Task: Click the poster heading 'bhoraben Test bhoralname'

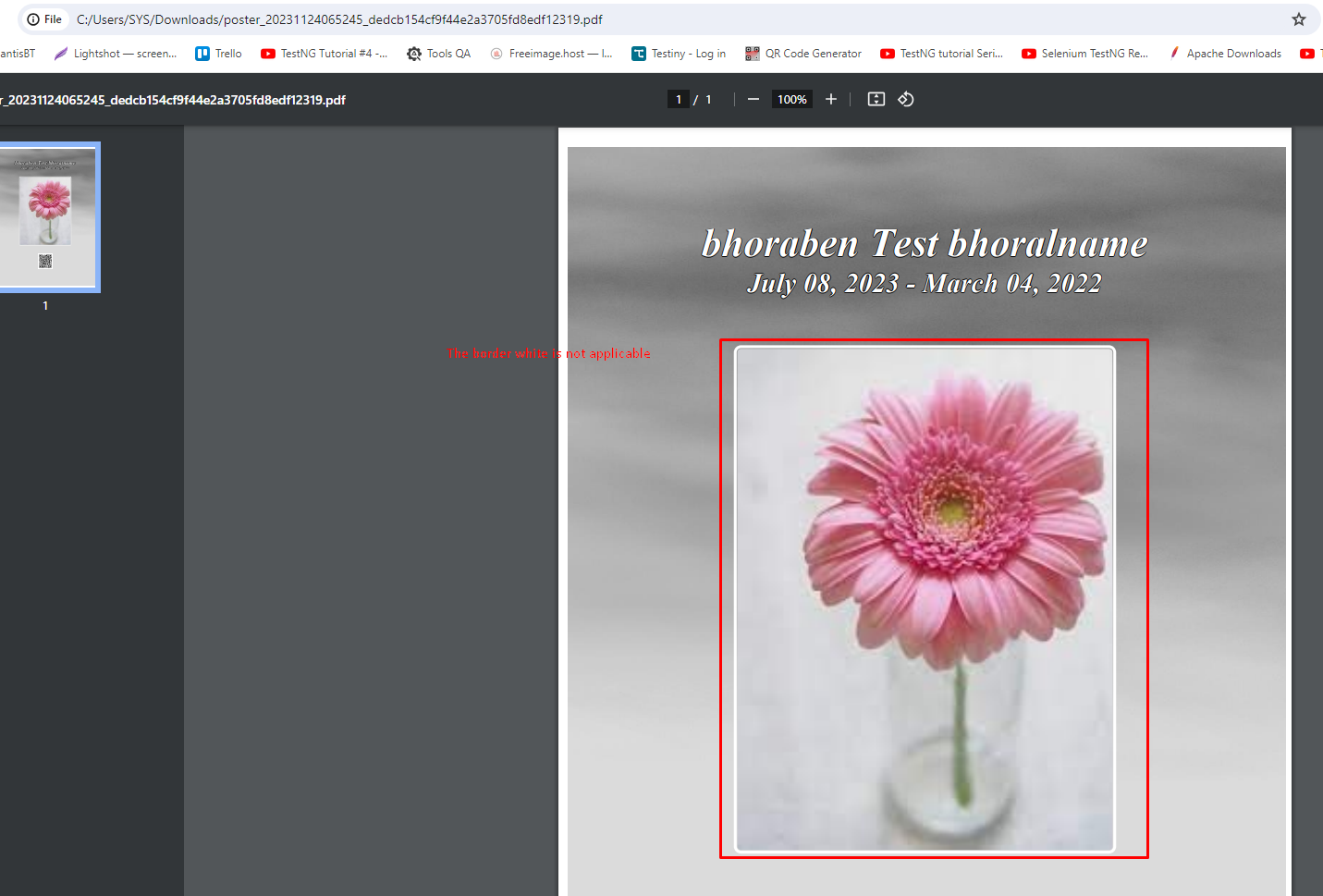Action: [925, 243]
